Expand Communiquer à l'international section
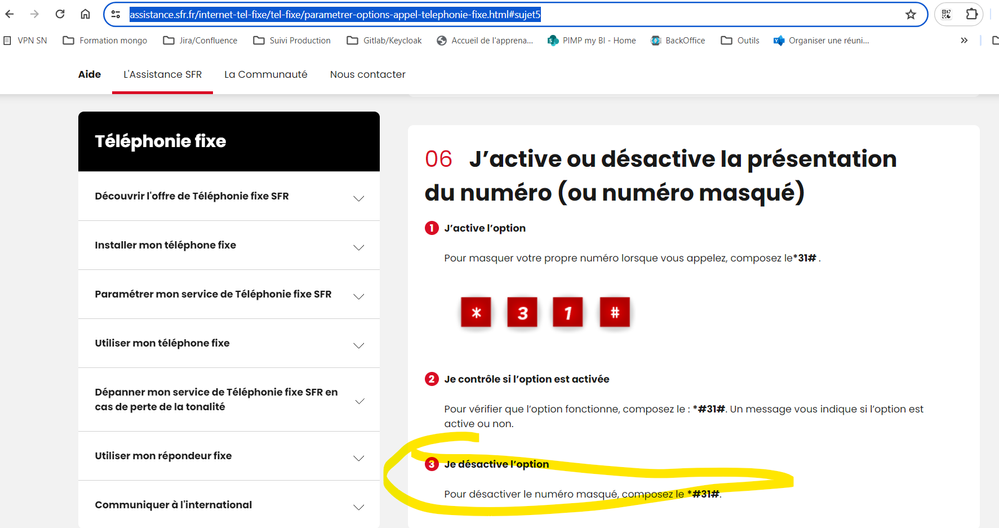999x528 pixels. coord(229,505)
